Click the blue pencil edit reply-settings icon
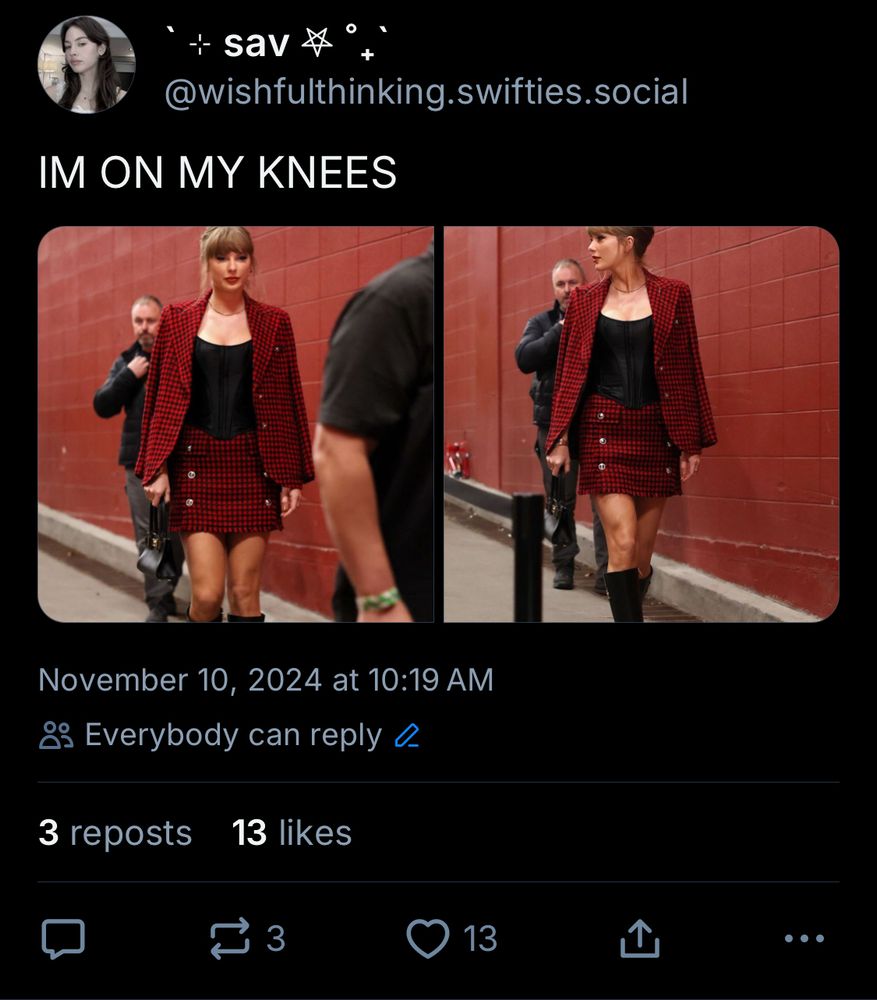877x1000 pixels. pyautogui.click(x=407, y=735)
